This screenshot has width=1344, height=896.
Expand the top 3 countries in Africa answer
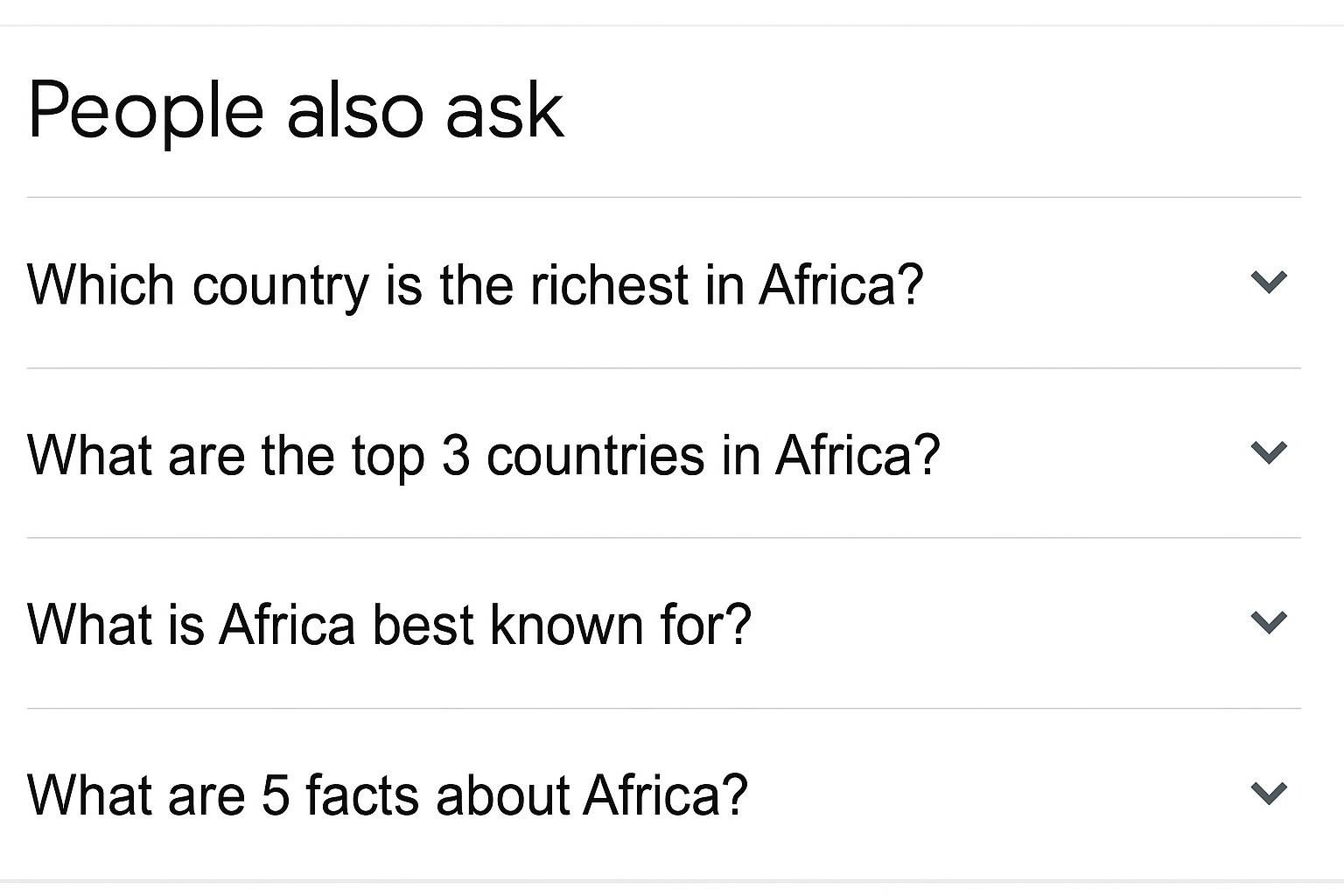coord(1269,452)
